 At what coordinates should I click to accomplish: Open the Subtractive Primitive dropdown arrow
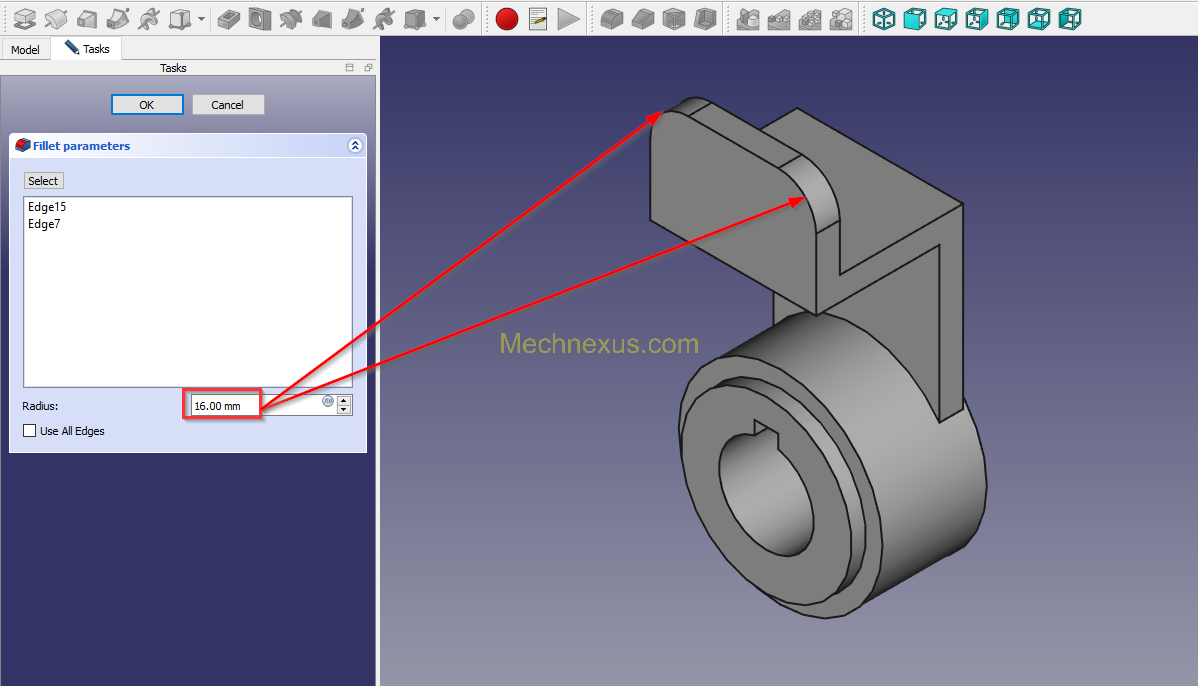point(436,19)
